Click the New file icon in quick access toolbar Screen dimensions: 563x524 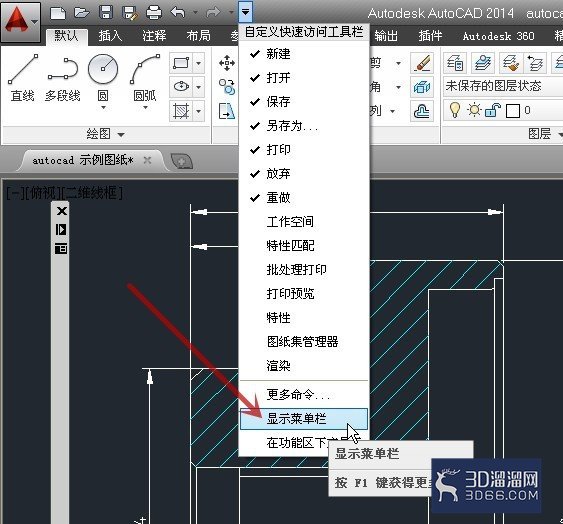[58, 13]
